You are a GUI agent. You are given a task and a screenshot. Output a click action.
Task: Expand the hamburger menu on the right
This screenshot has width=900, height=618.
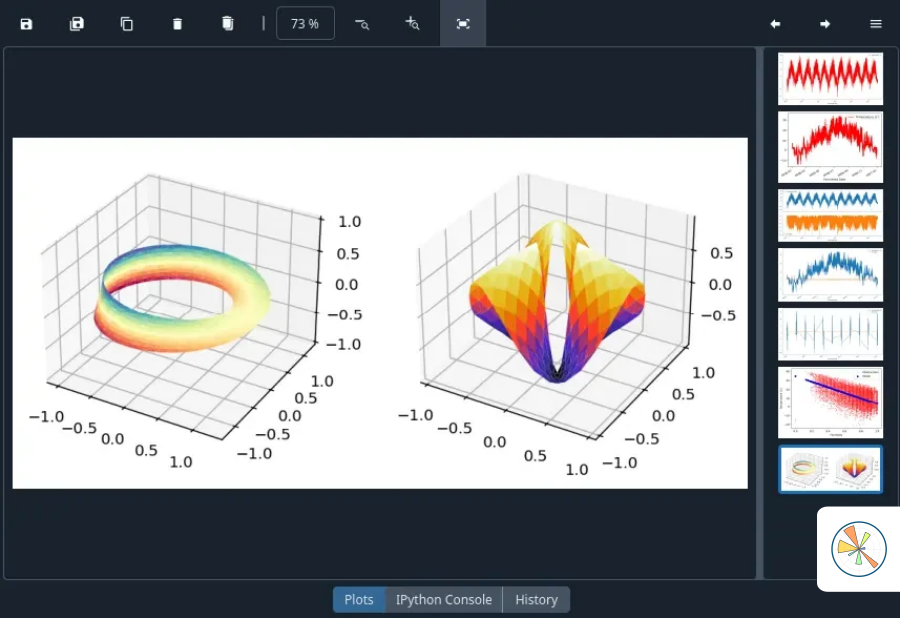875,23
